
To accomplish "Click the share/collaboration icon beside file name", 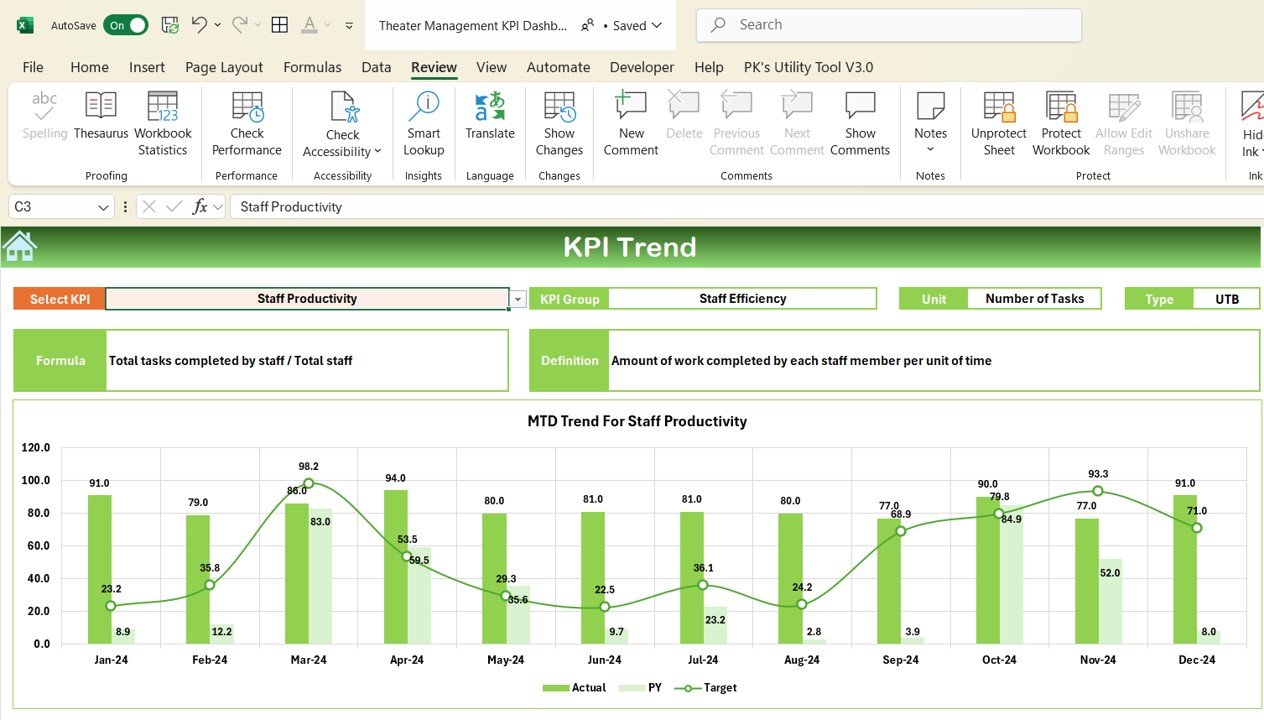I will point(588,25).
